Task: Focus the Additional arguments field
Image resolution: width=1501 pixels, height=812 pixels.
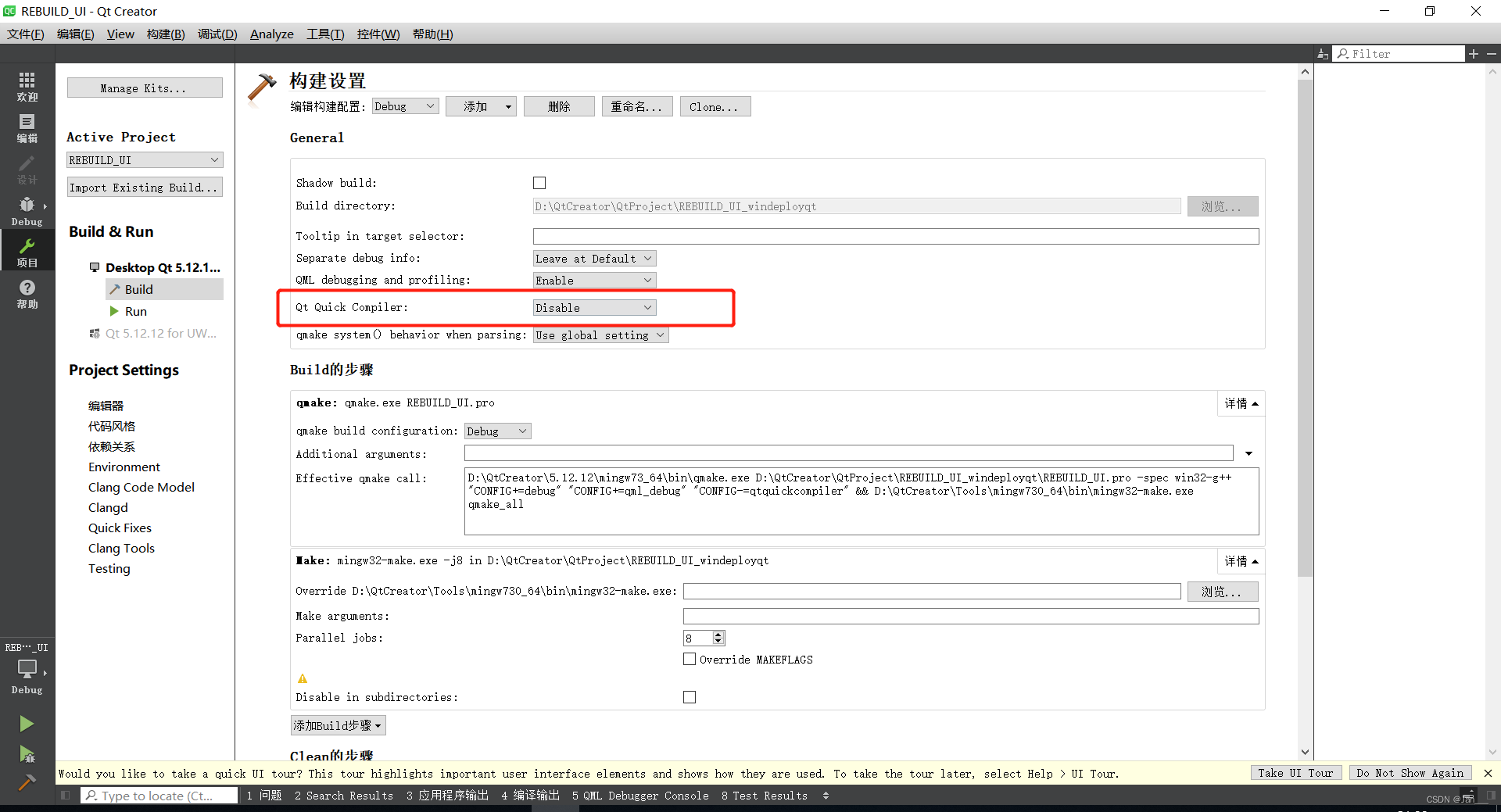Action: [x=848, y=453]
